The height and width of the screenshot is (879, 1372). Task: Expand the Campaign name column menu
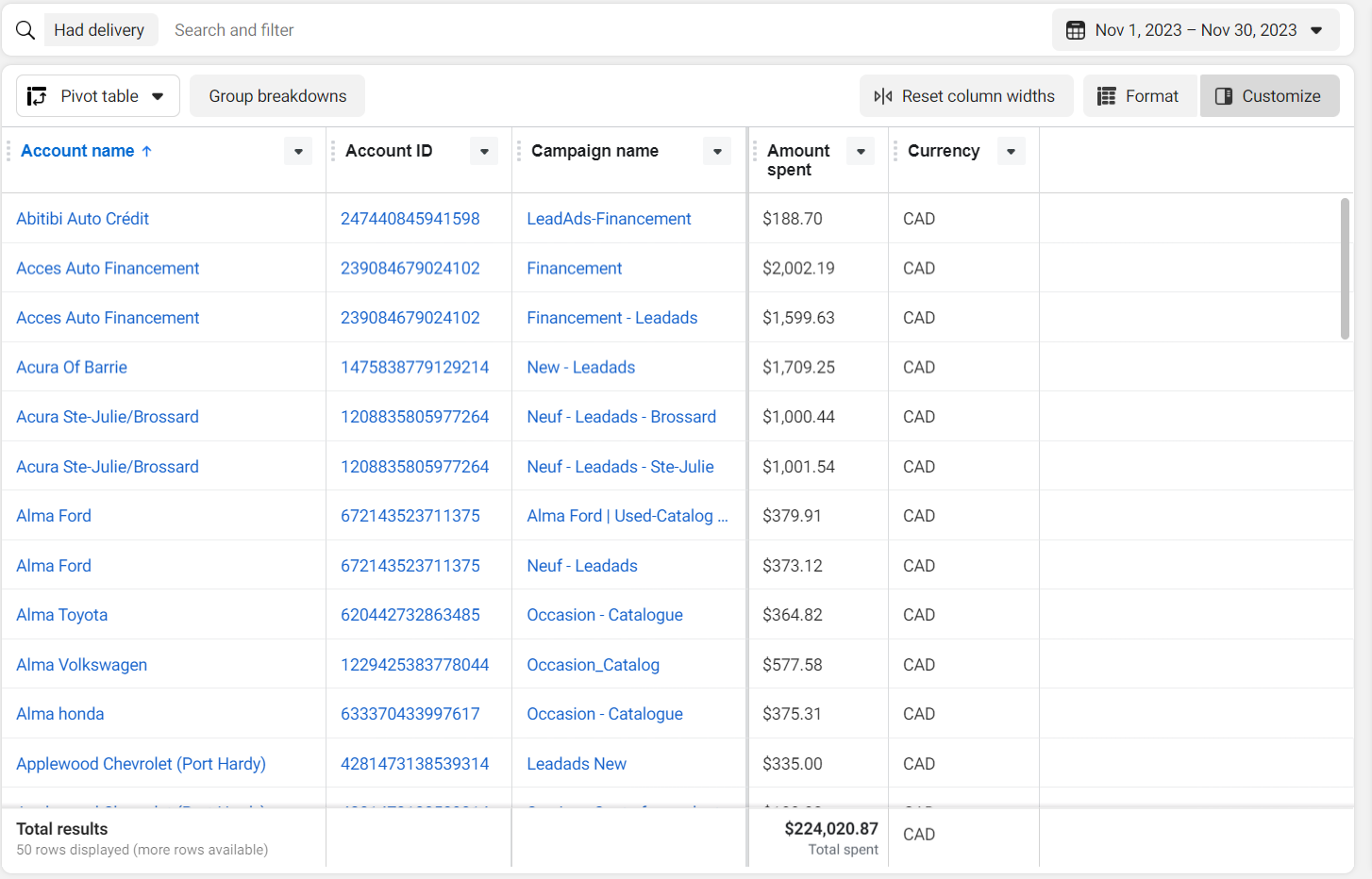pyautogui.click(x=717, y=151)
